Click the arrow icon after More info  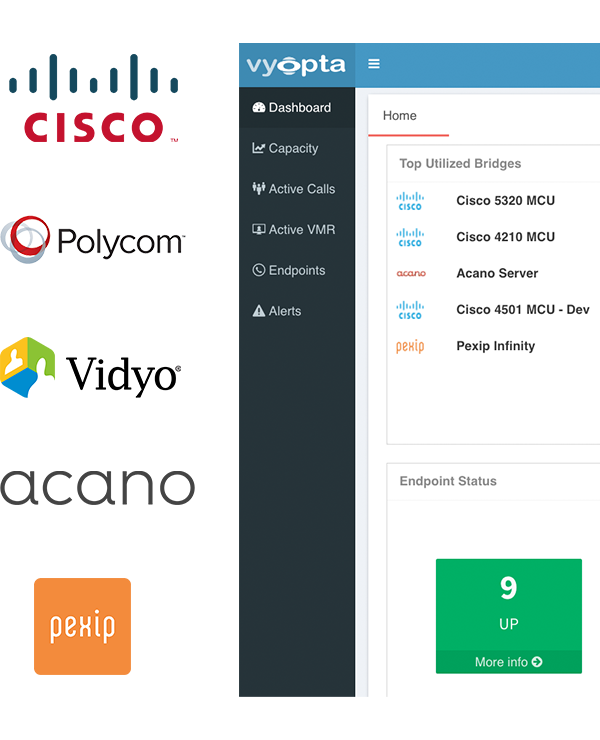[537, 662]
